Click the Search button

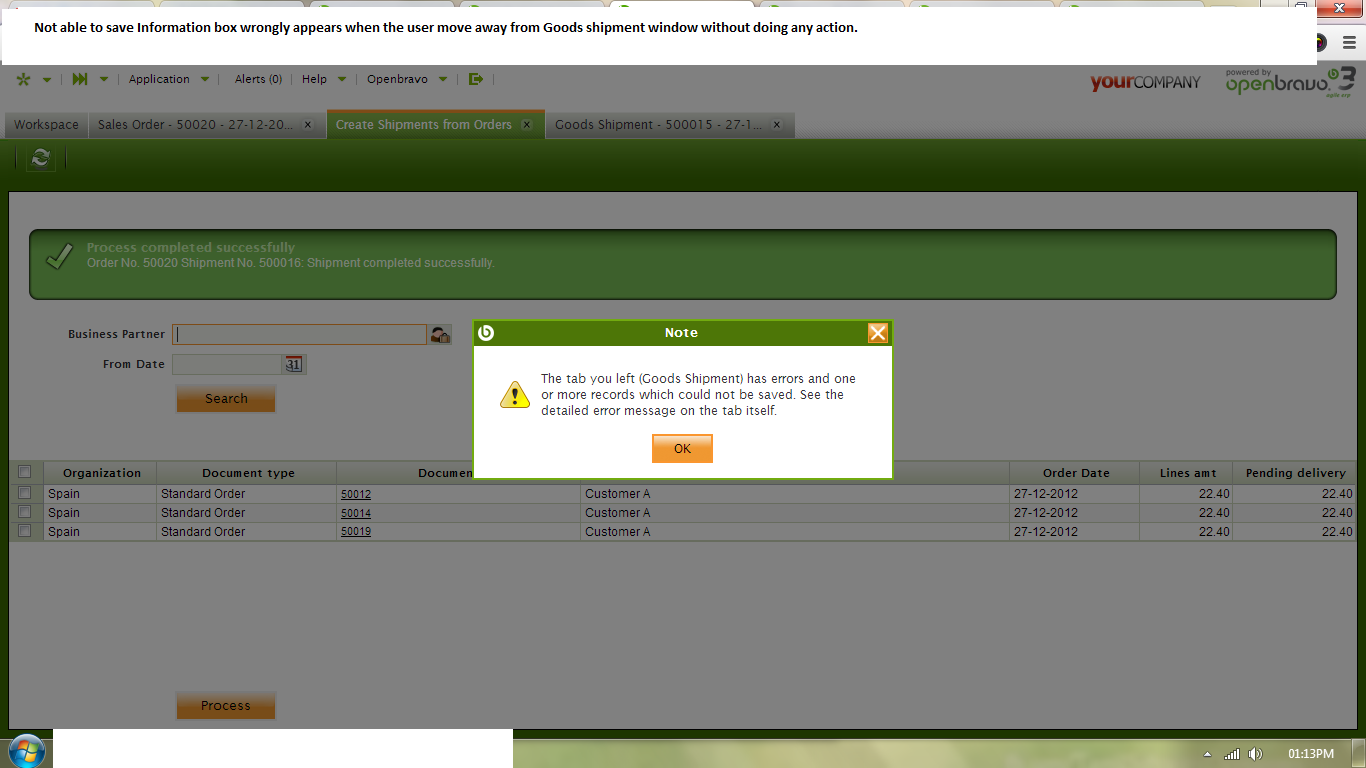(226, 399)
